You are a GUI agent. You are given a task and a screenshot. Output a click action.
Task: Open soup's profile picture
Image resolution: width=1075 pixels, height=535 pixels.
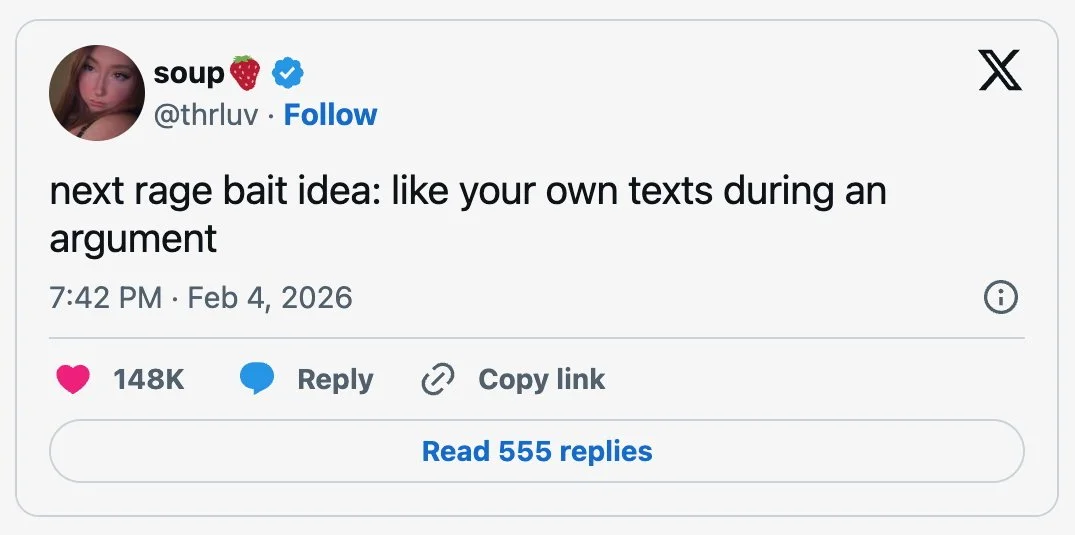click(x=96, y=92)
